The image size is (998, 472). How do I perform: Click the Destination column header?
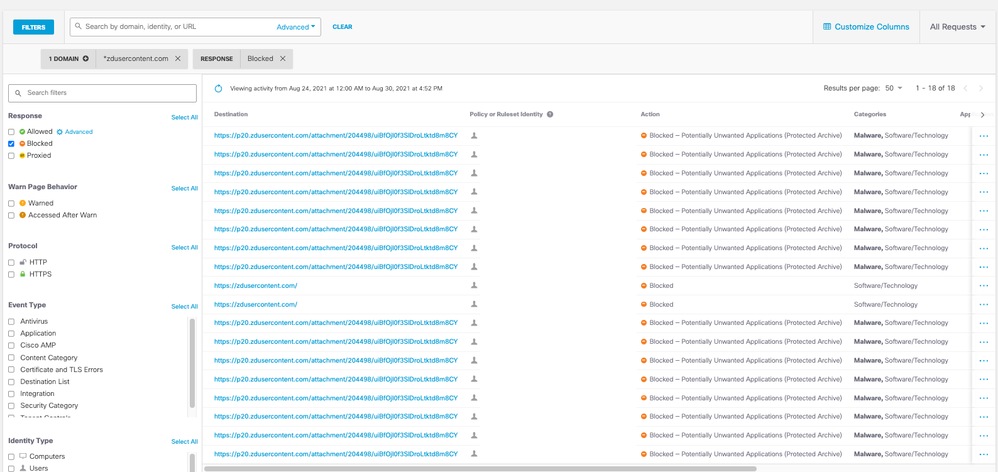[x=231, y=114]
